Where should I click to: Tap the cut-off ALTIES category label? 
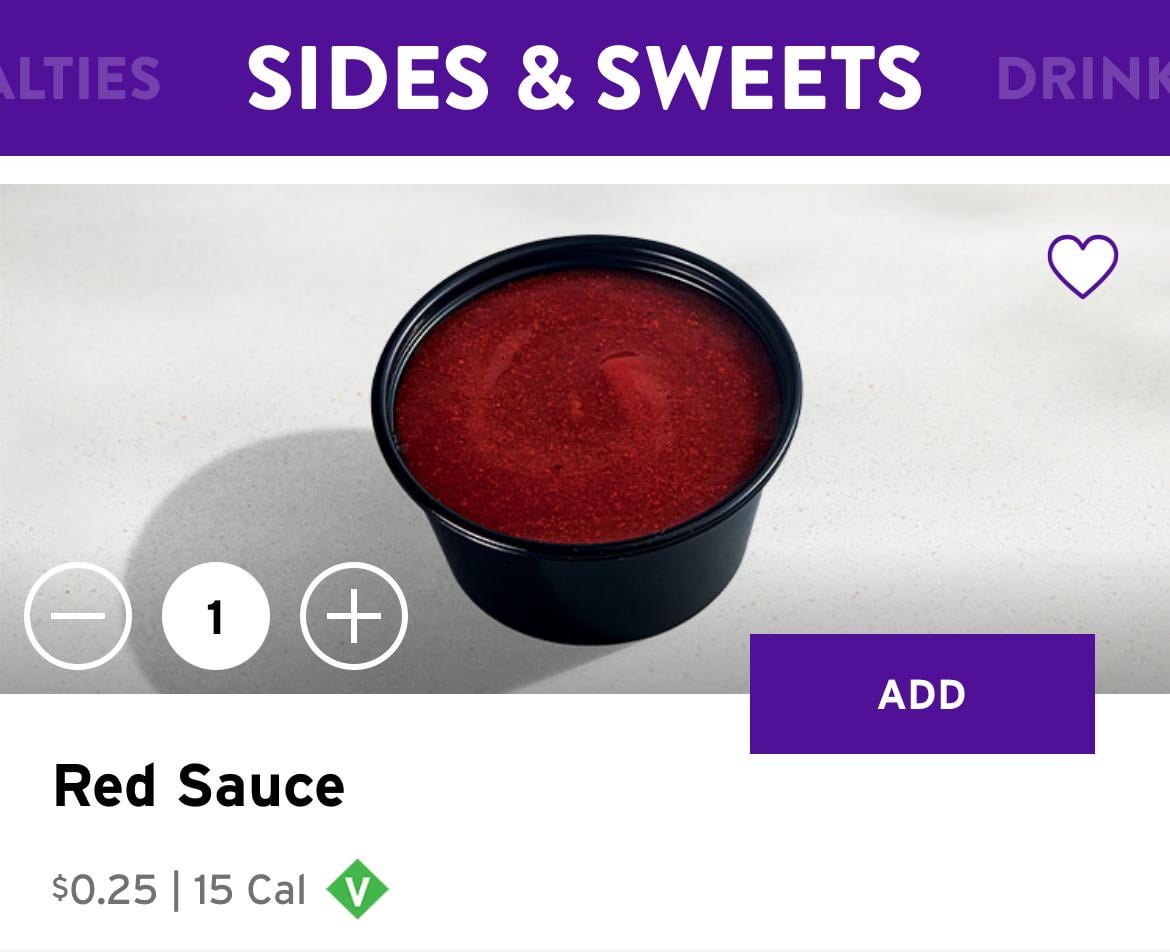[x=80, y=78]
